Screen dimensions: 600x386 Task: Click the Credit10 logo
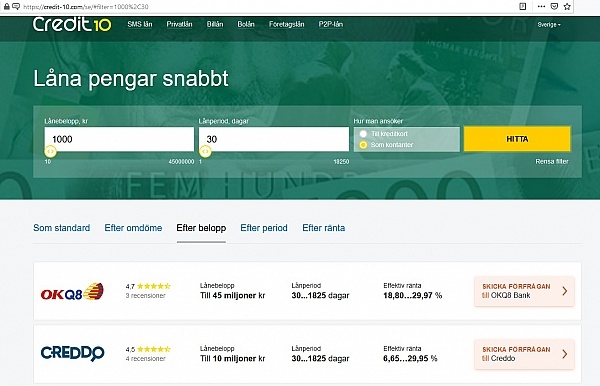[72, 24]
